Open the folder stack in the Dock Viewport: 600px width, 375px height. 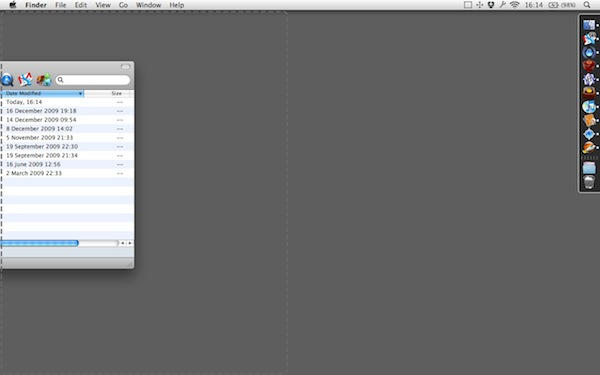pos(589,168)
